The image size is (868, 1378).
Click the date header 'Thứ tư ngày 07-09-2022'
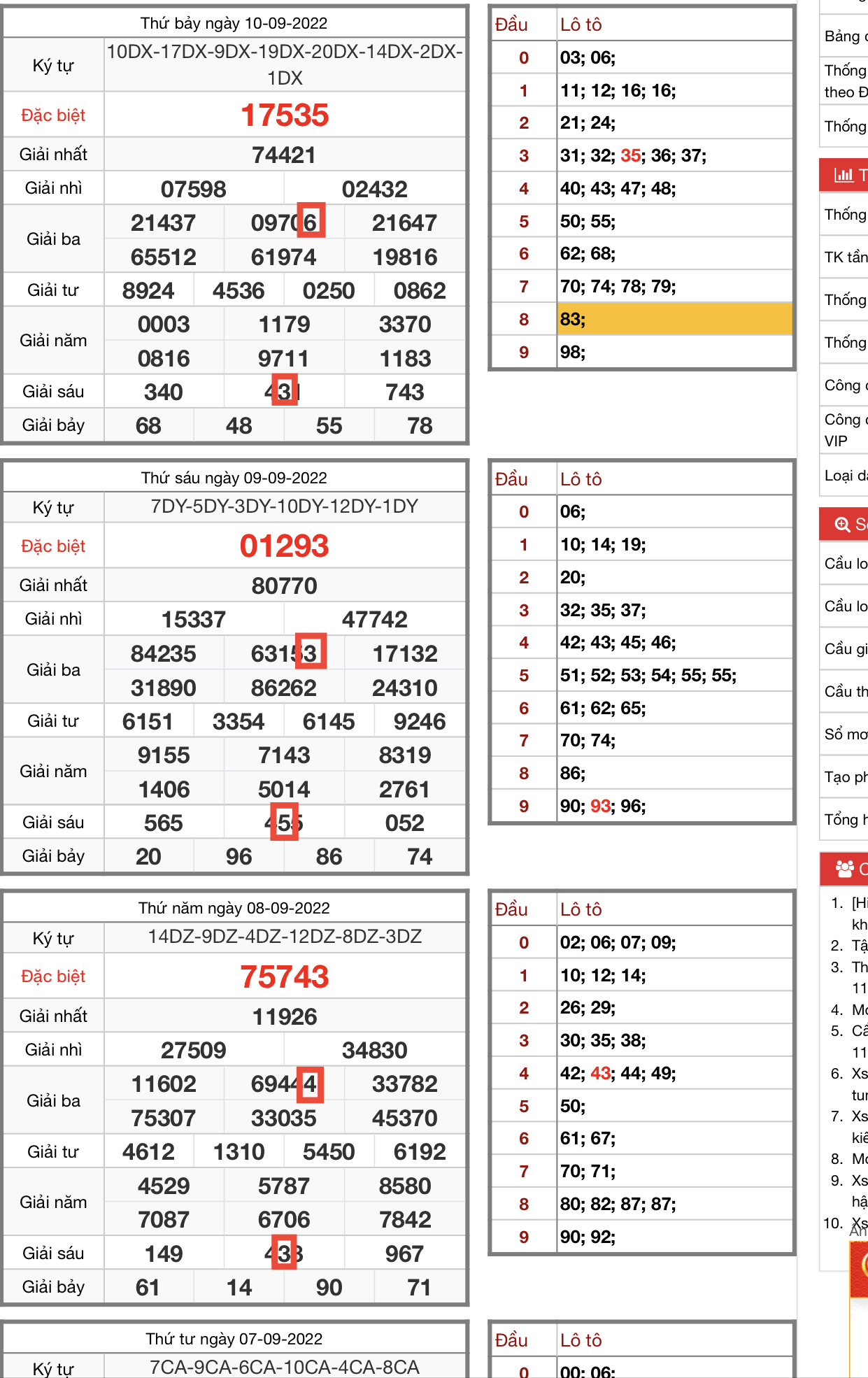coord(234,1339)
